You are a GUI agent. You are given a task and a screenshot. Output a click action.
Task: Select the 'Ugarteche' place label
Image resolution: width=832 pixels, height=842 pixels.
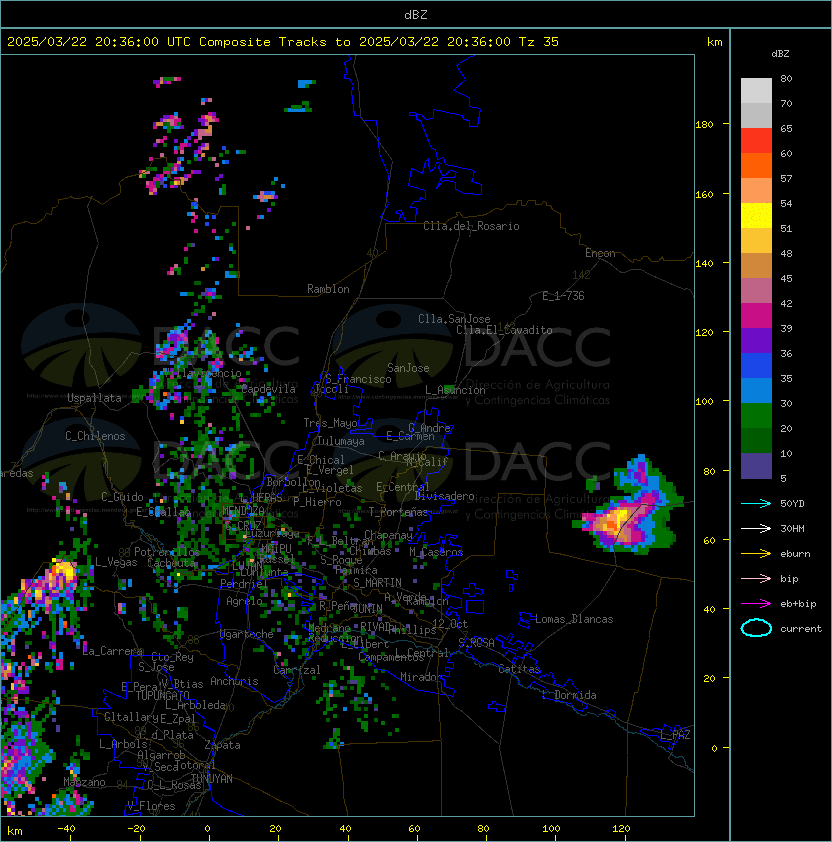coord(246,634)
